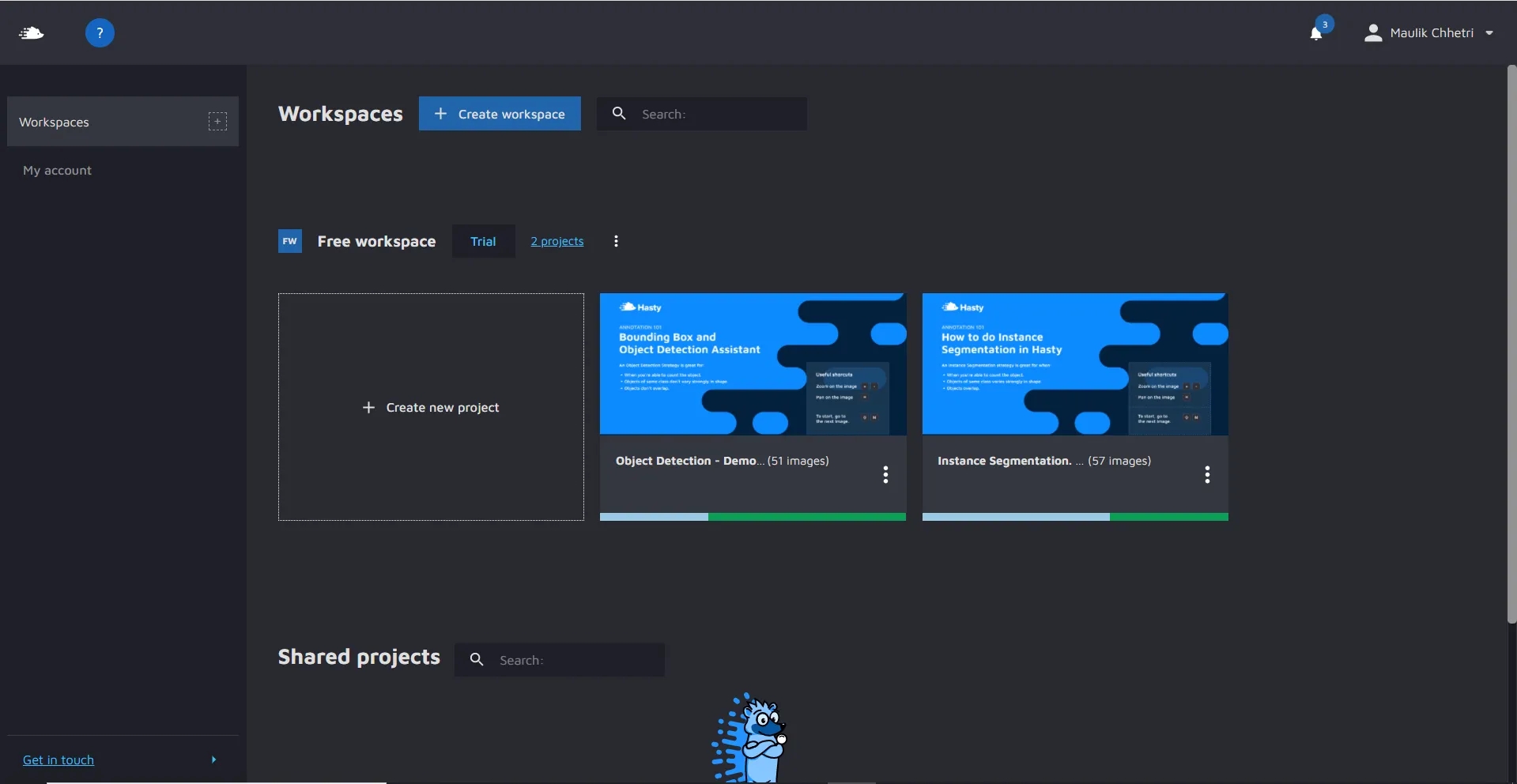
Task: Click the Object Detection project progress bar
Action: click(x=753, y=517)
